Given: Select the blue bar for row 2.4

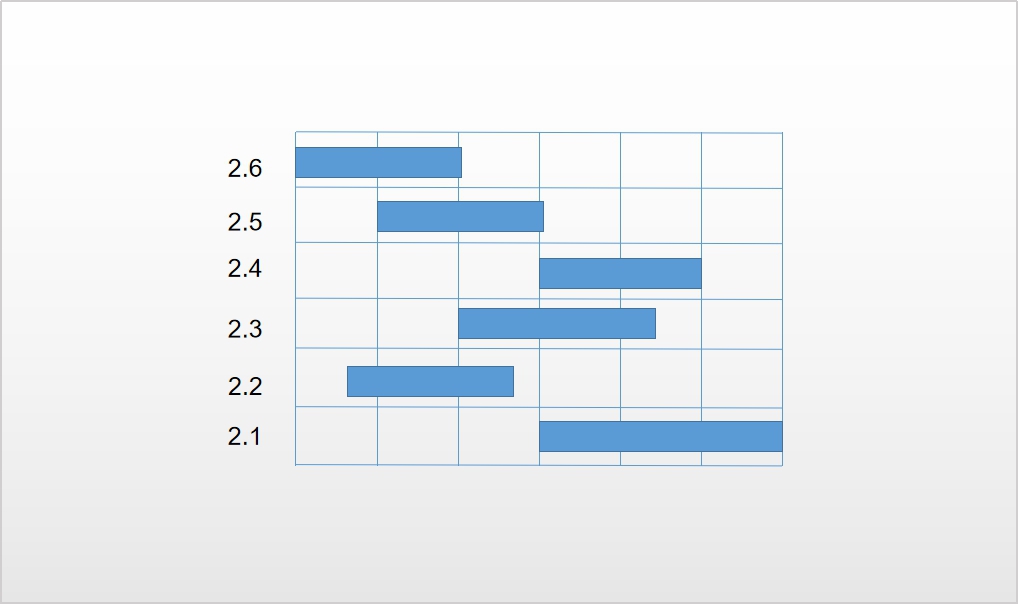Looking at the screenshot, I should click(620, 273).
